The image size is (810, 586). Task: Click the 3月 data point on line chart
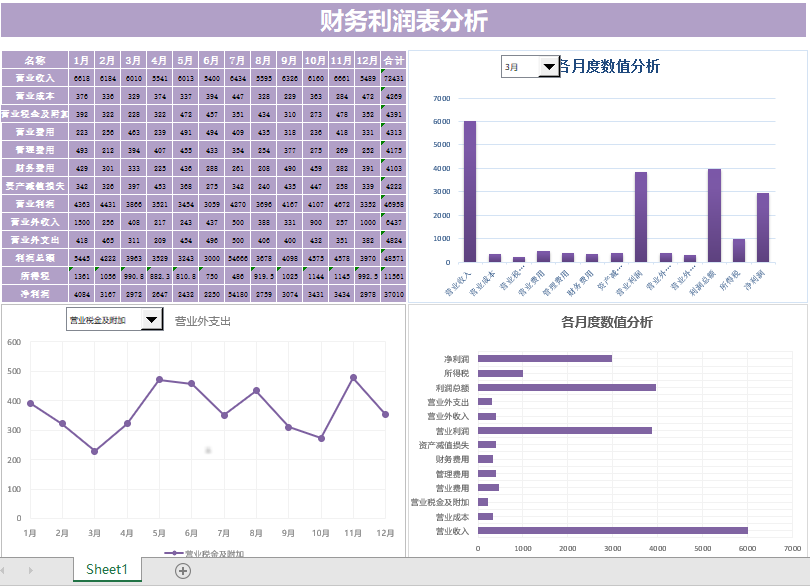[95, 451]
